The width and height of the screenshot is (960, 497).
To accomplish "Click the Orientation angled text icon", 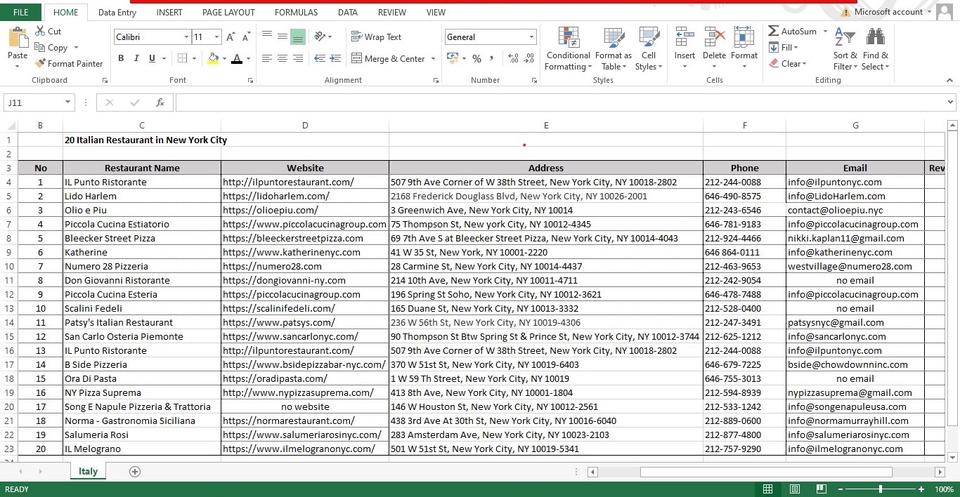I will 320,37.
